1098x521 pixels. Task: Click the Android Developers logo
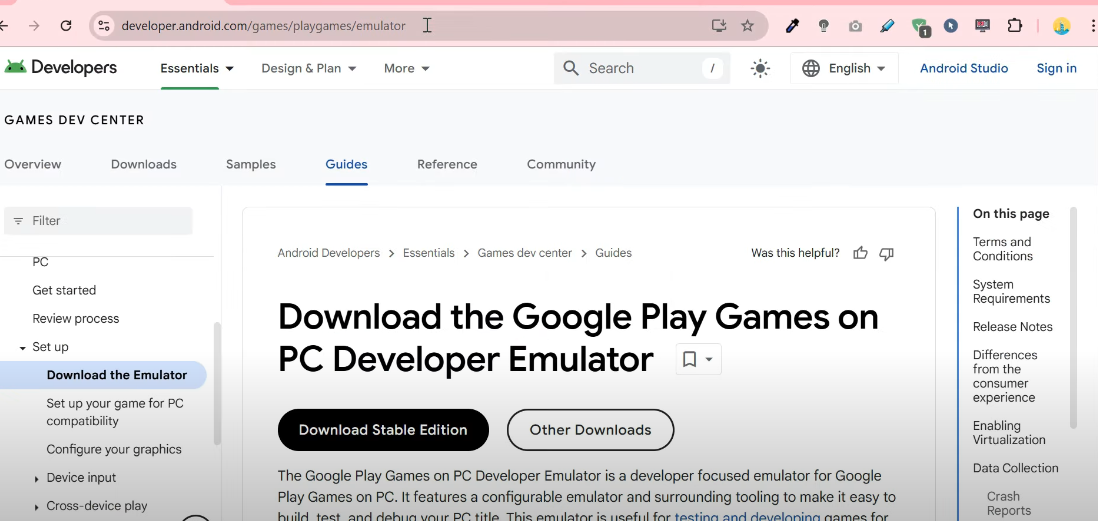point(61,67)
